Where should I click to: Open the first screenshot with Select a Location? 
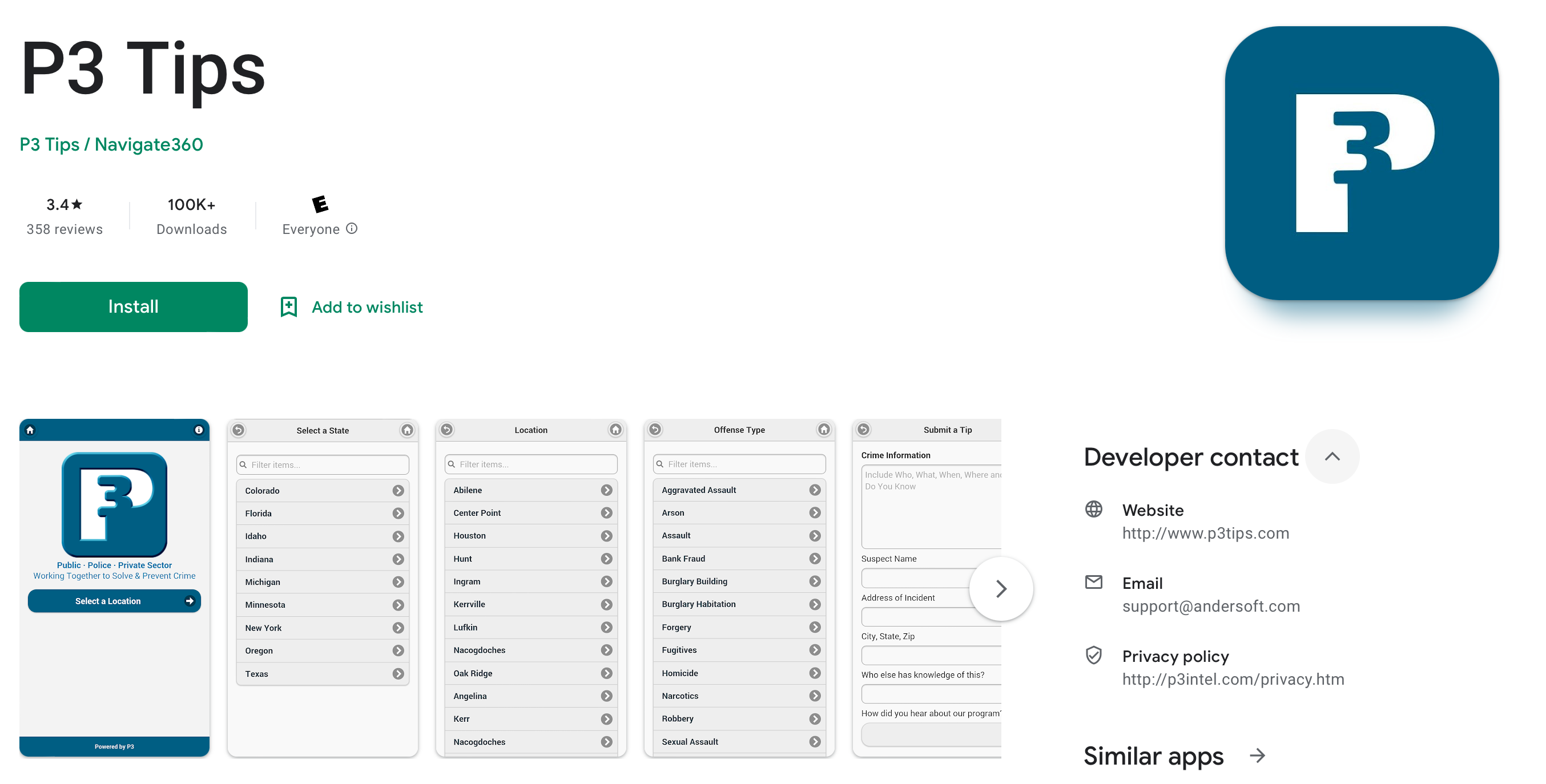[x=114, y=588]
